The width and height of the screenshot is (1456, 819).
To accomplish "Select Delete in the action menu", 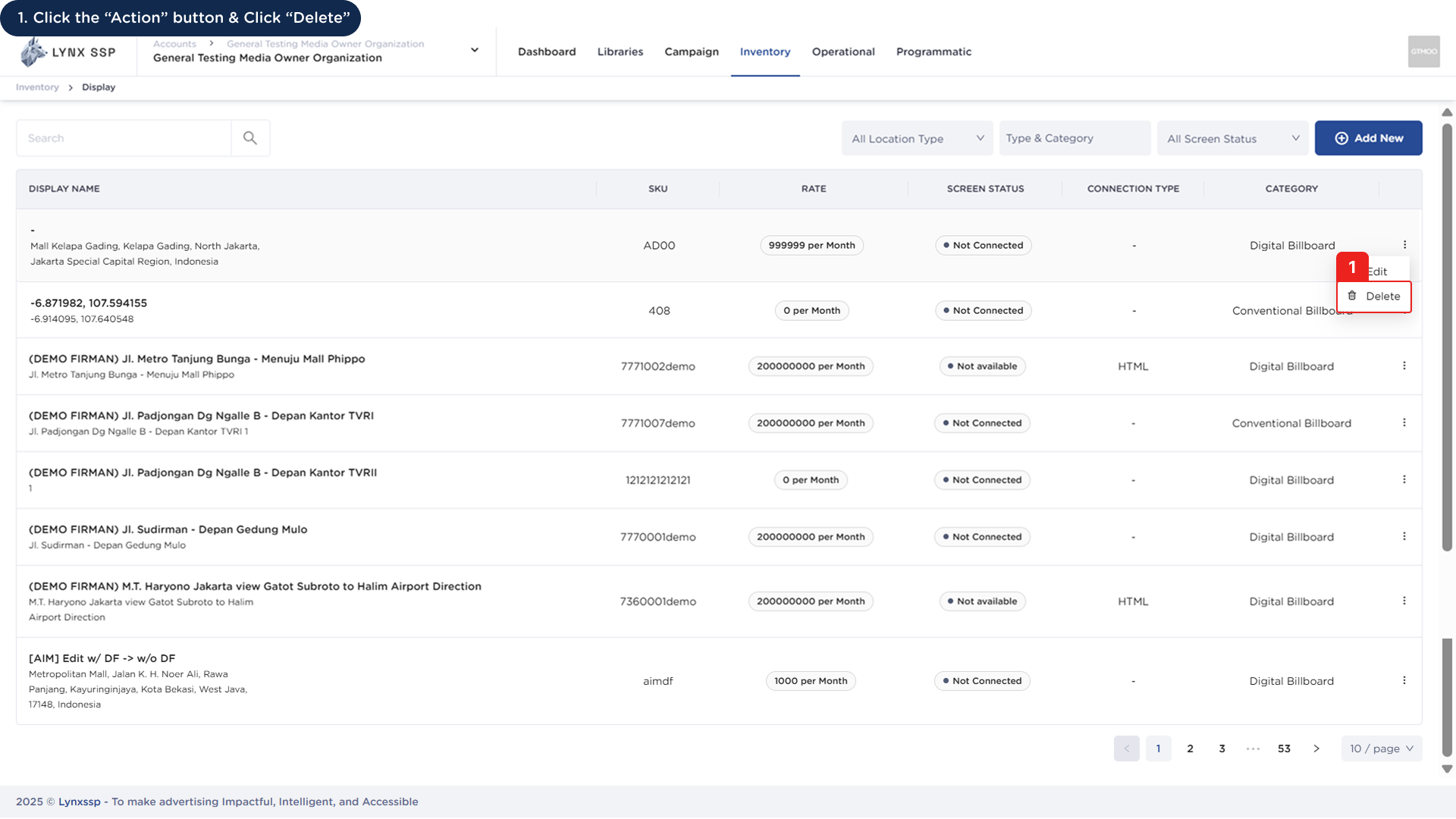I will [1373, 297].
